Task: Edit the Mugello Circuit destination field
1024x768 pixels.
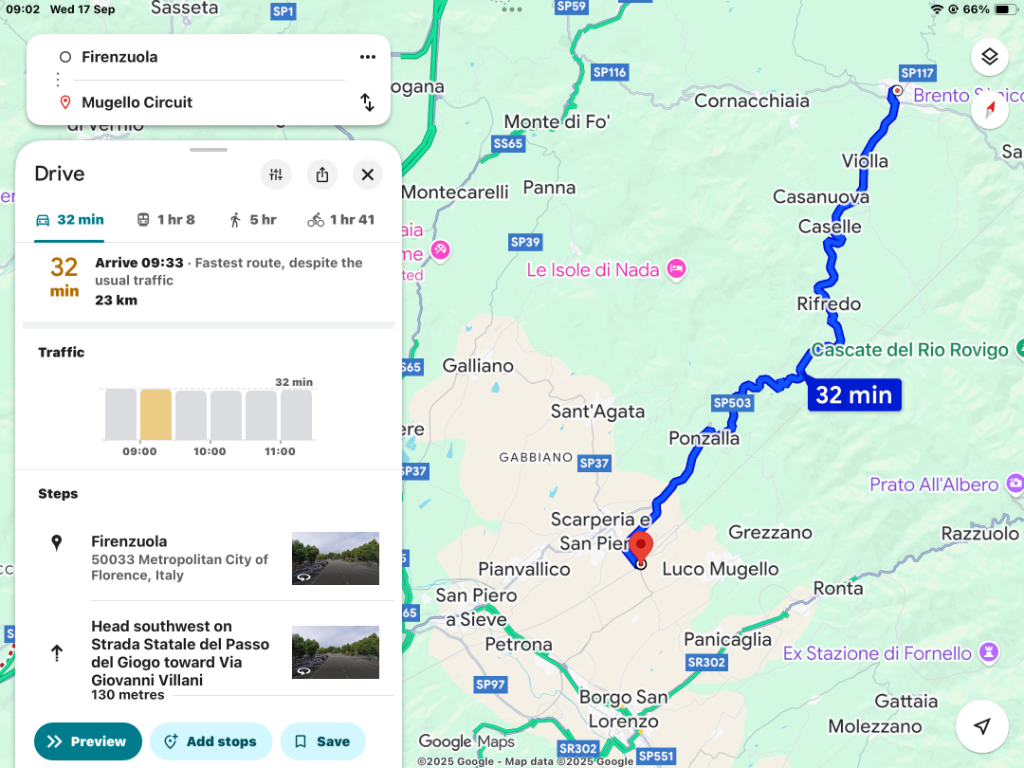Action: (209, 103)
